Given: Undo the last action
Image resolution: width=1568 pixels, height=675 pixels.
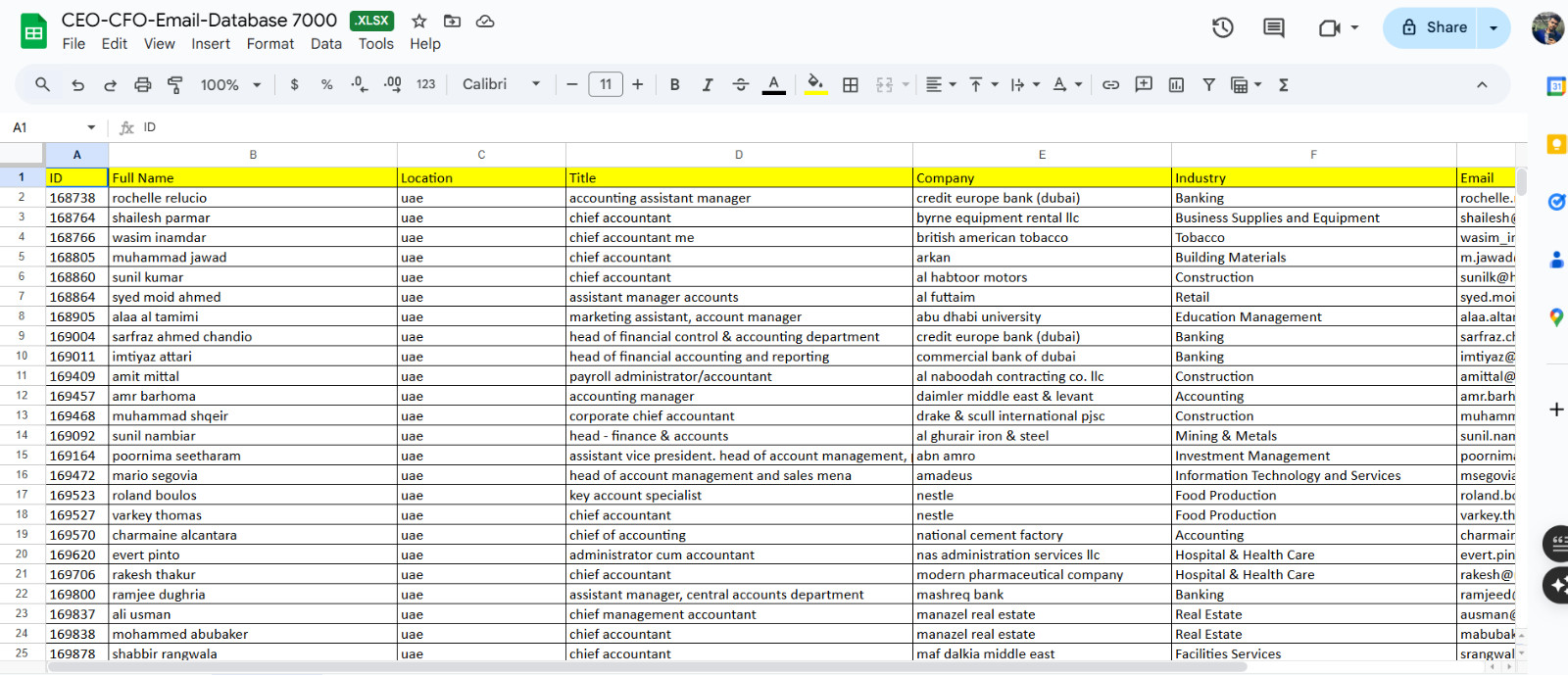Looking at the screenshot, I should [77, 85].
